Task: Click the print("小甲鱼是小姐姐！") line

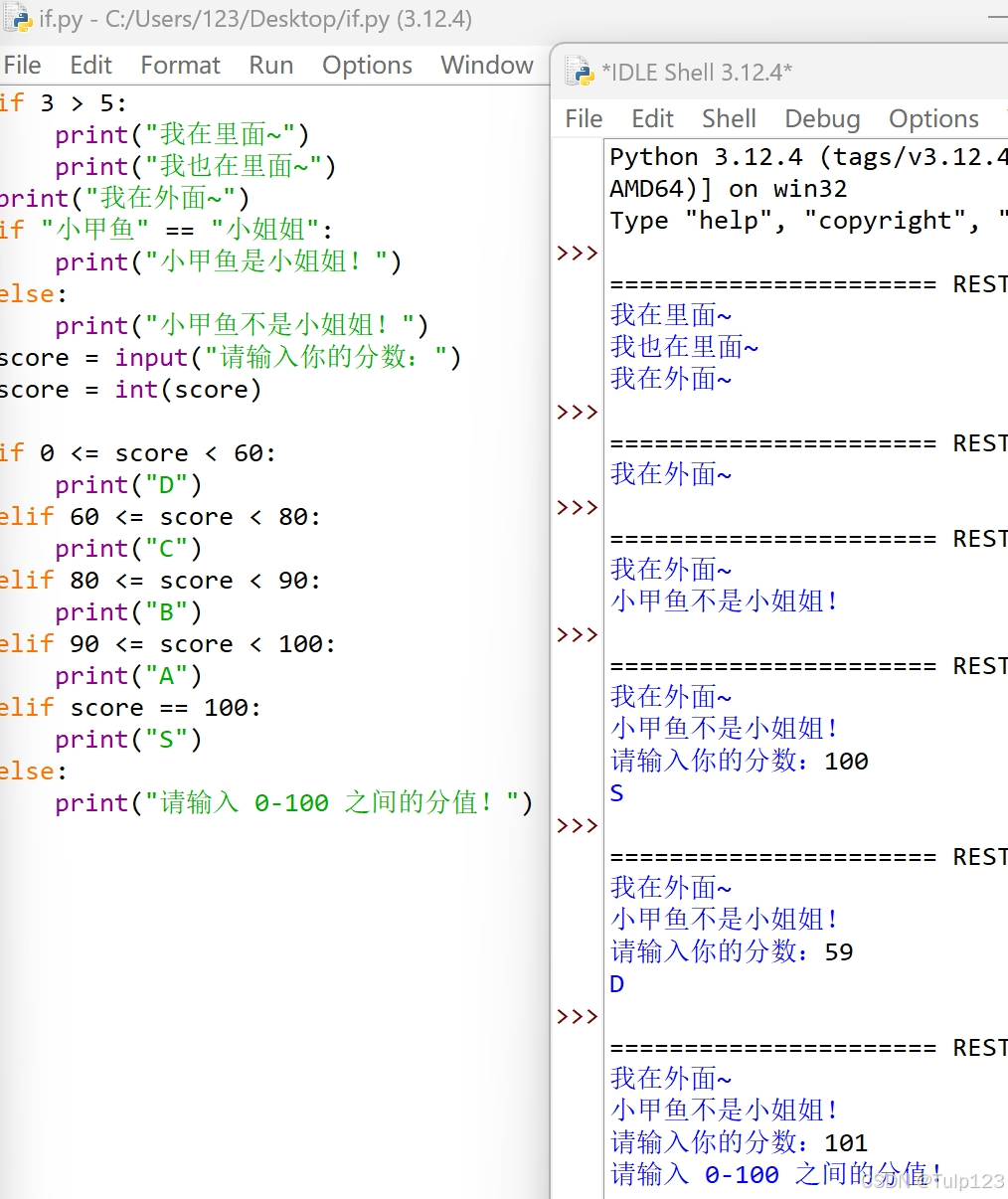Action: tap(229, 262)
